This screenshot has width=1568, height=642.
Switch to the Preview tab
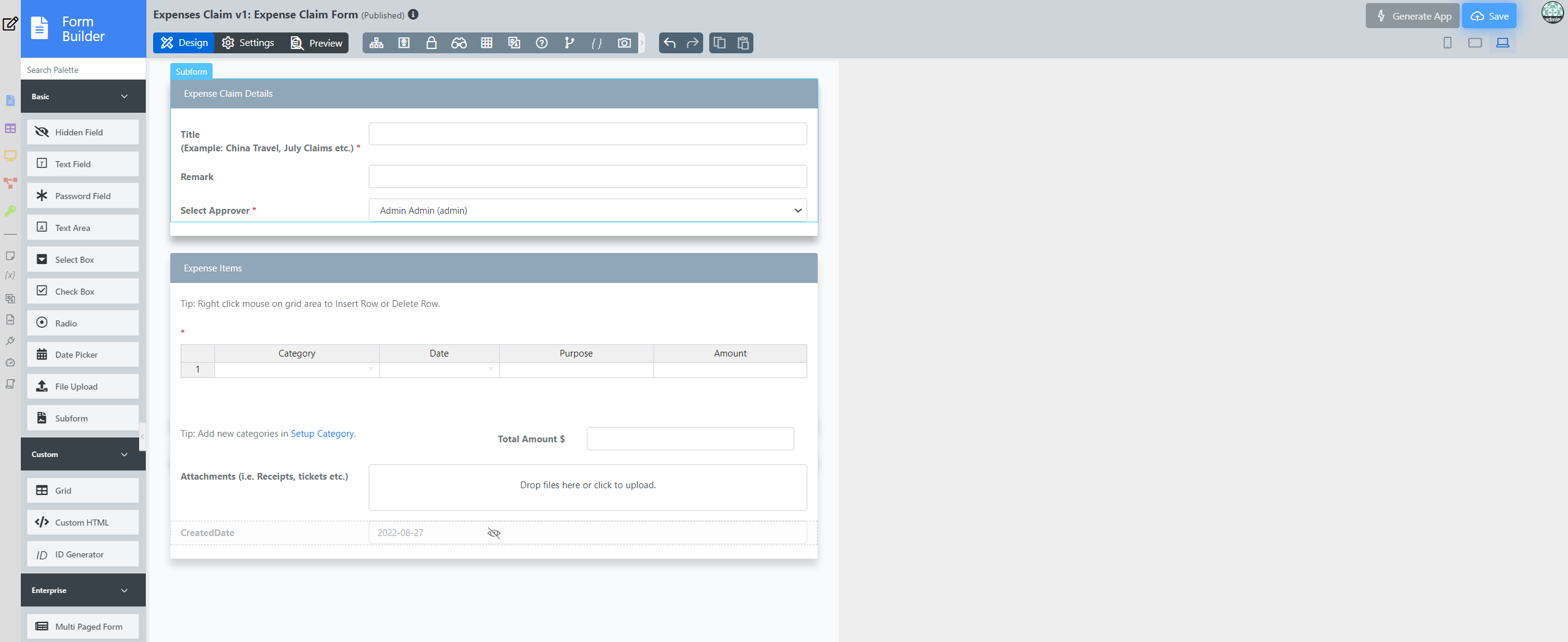pyautogui.click(x=316, y=43)
